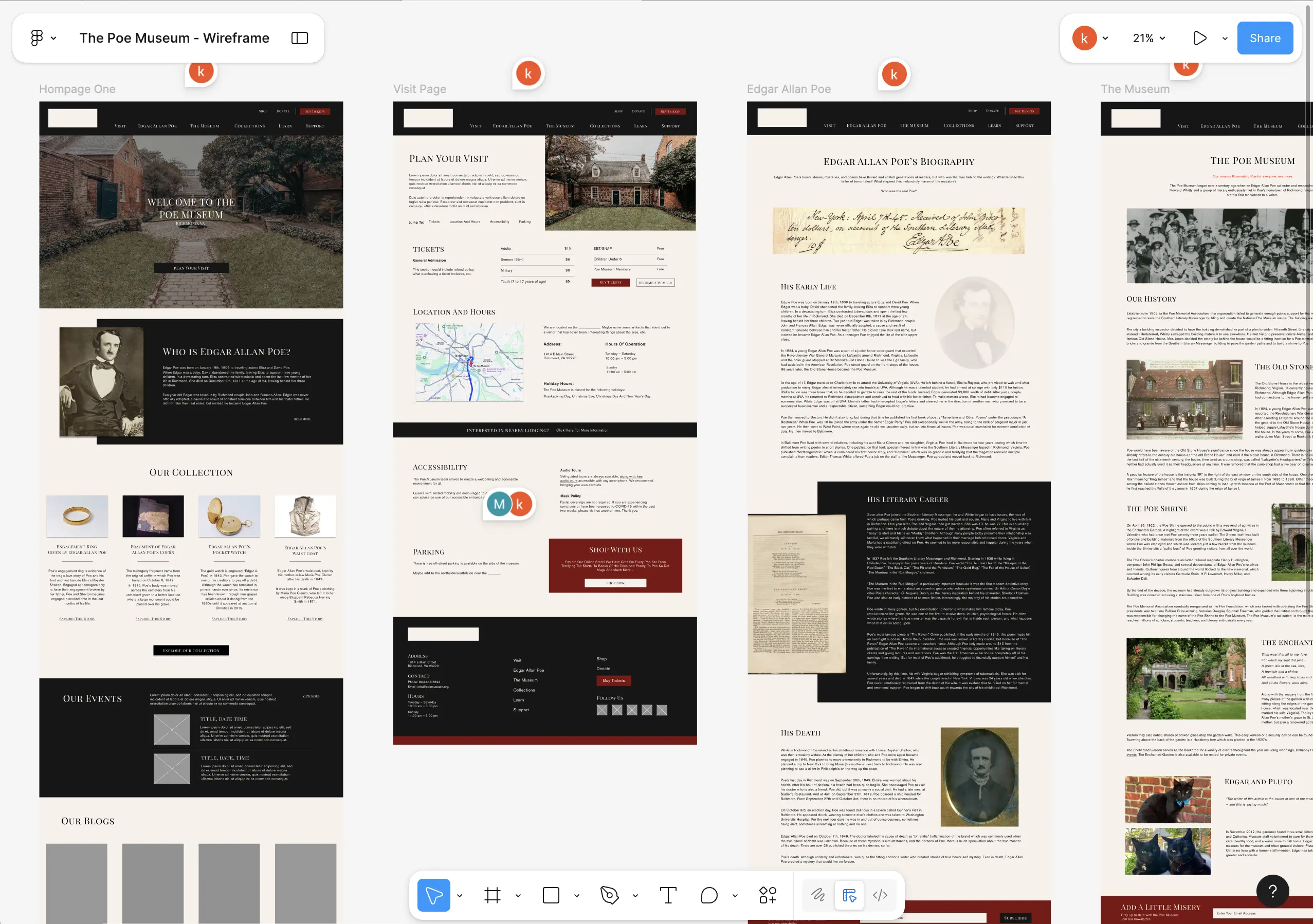Start presenting with the Play button
Viewport: 1313px width, 924px height.
click(1200, 38)
